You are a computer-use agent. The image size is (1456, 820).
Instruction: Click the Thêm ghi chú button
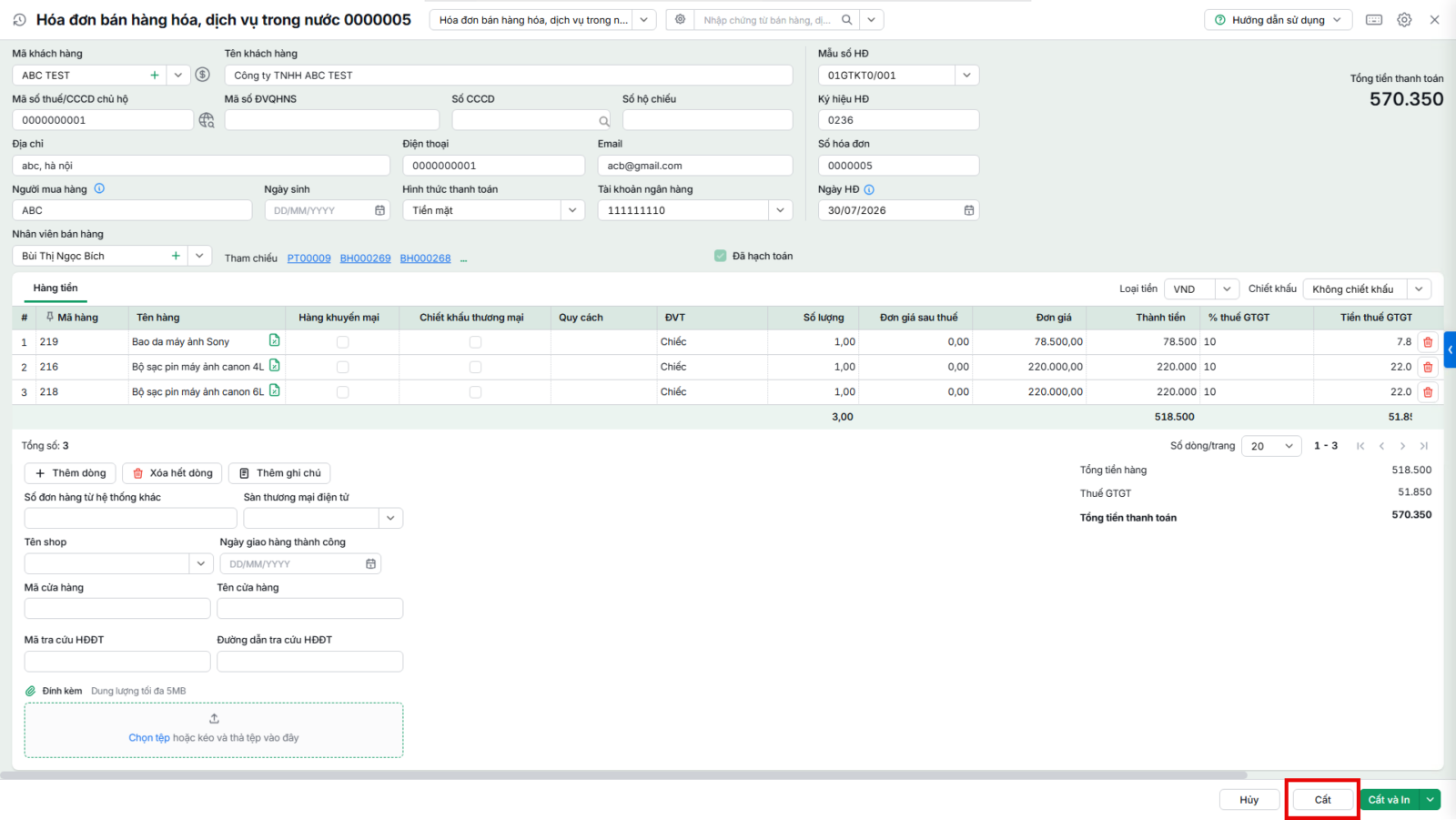(x=279, y=472)
